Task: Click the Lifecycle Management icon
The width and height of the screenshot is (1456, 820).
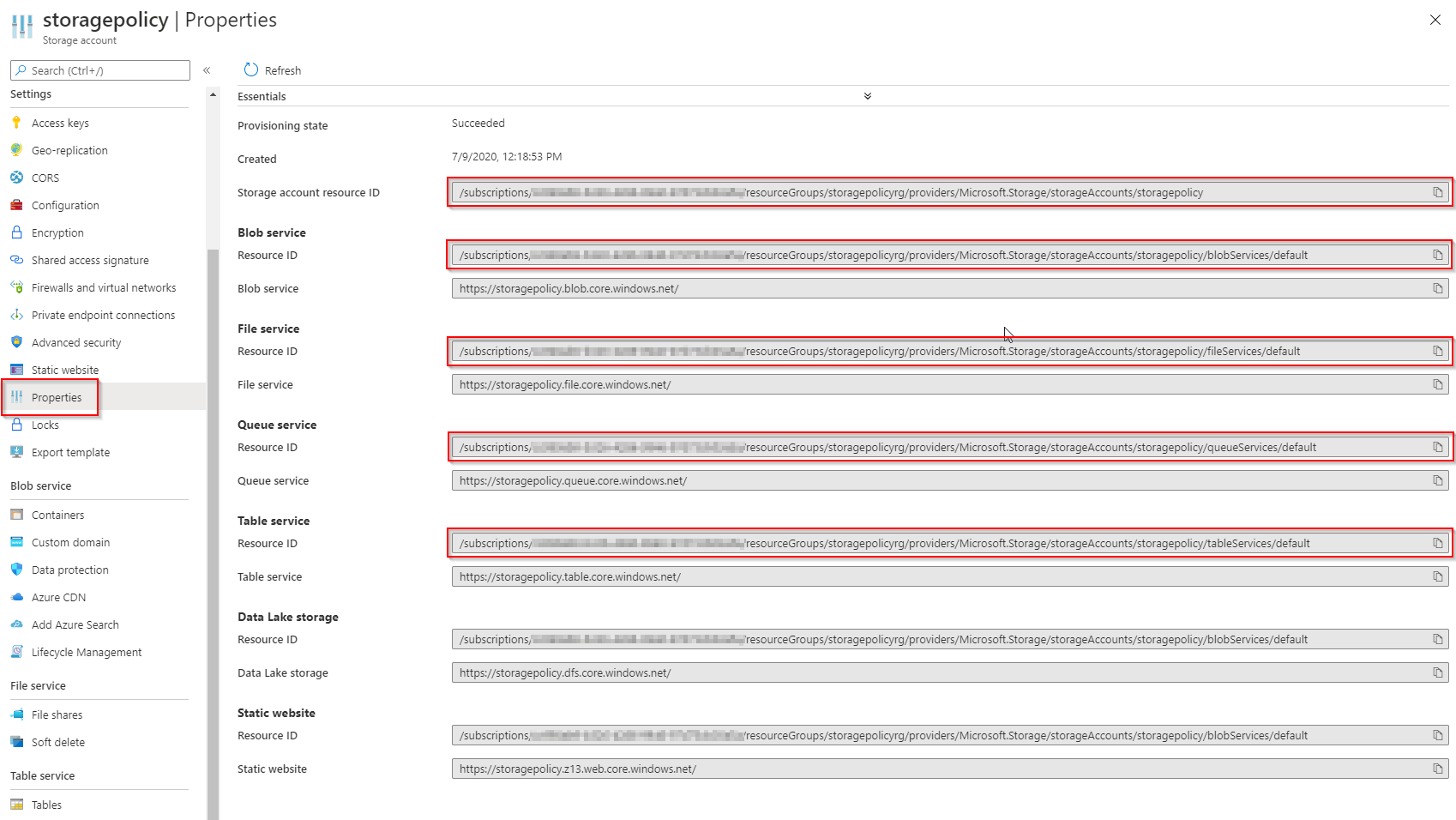Action: (x=16, y=652)
